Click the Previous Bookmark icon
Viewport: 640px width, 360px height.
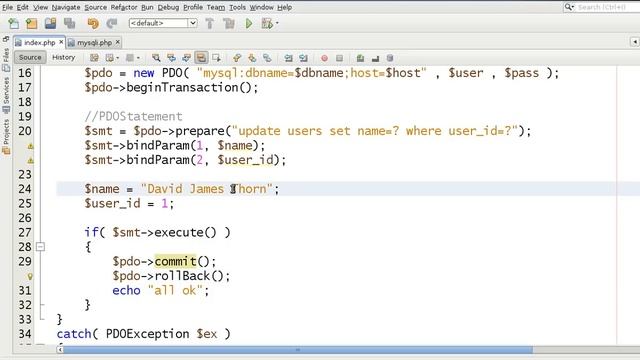point(237,58)
